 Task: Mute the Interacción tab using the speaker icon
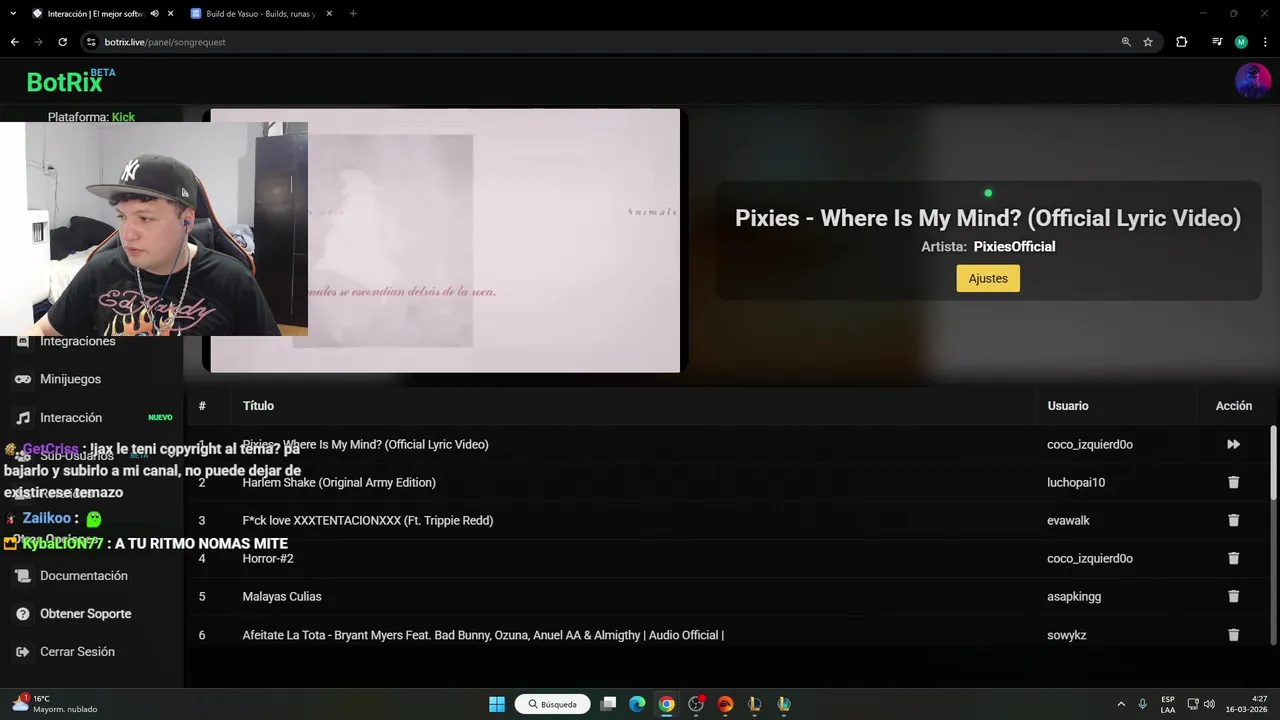coord(154,14)
